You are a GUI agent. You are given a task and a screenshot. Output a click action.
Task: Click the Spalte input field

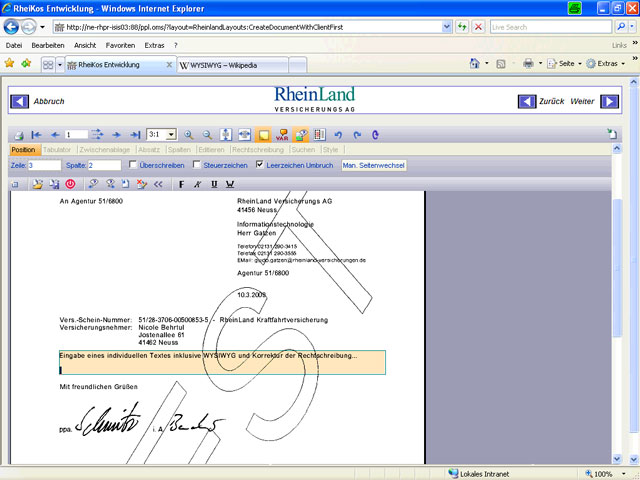pyautogui.click(x=104, y=165)
